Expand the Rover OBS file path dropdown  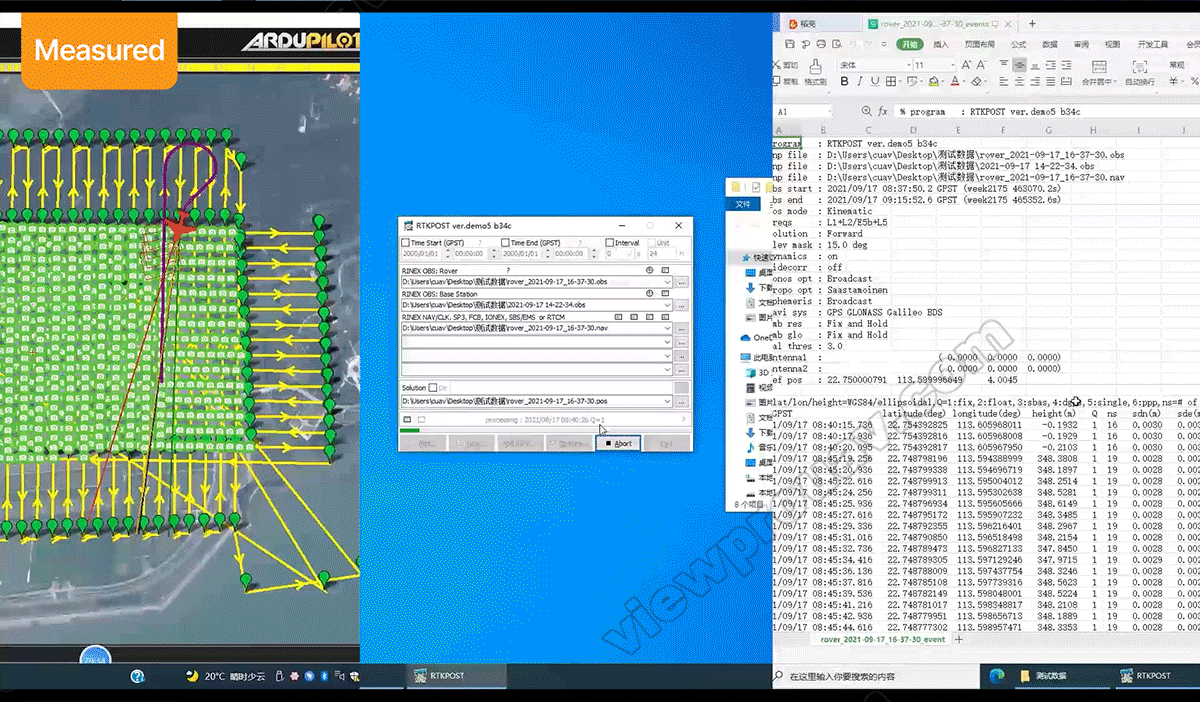click(667, 282)
